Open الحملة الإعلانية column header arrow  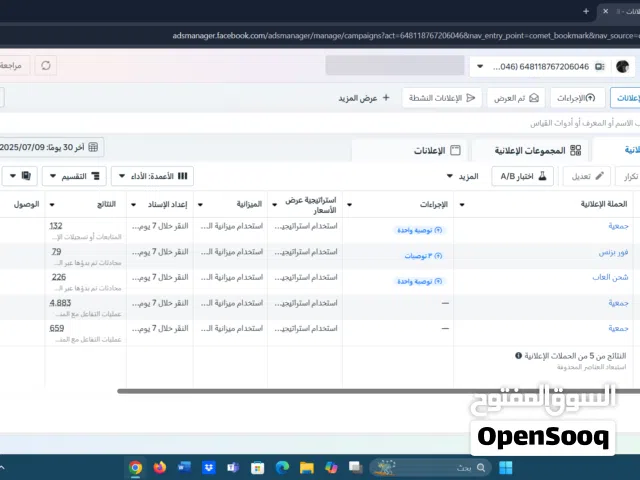click(x=462, y=204)
